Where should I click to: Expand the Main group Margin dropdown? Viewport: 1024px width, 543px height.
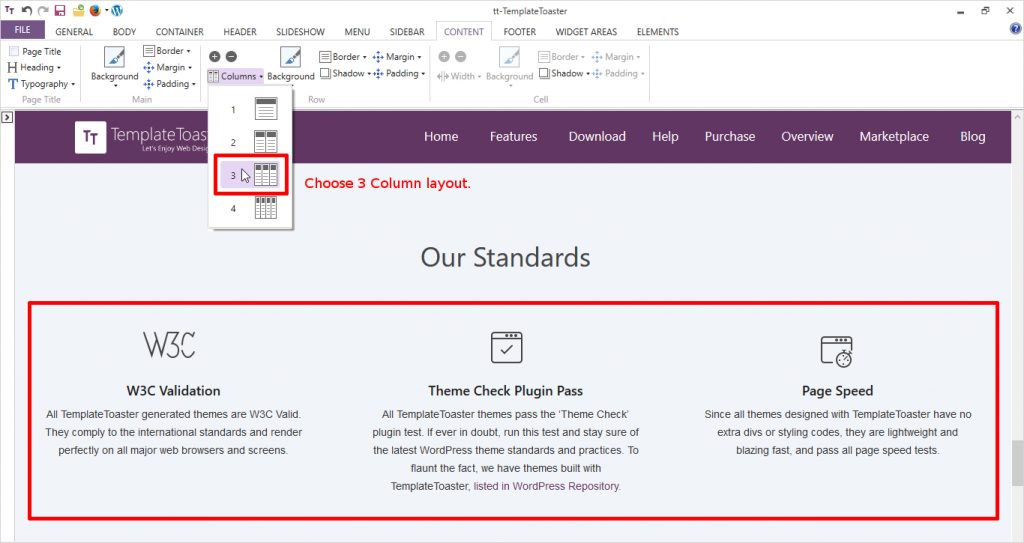pos(168,67)
